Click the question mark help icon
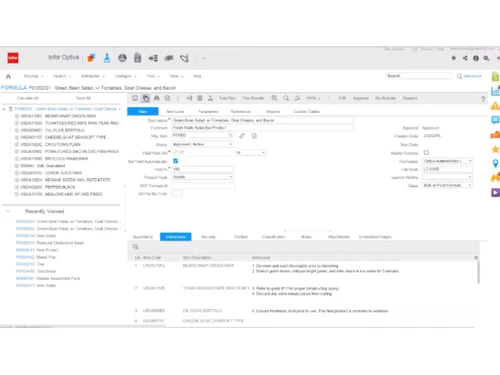500x375 pixels. tap(483, 99)
